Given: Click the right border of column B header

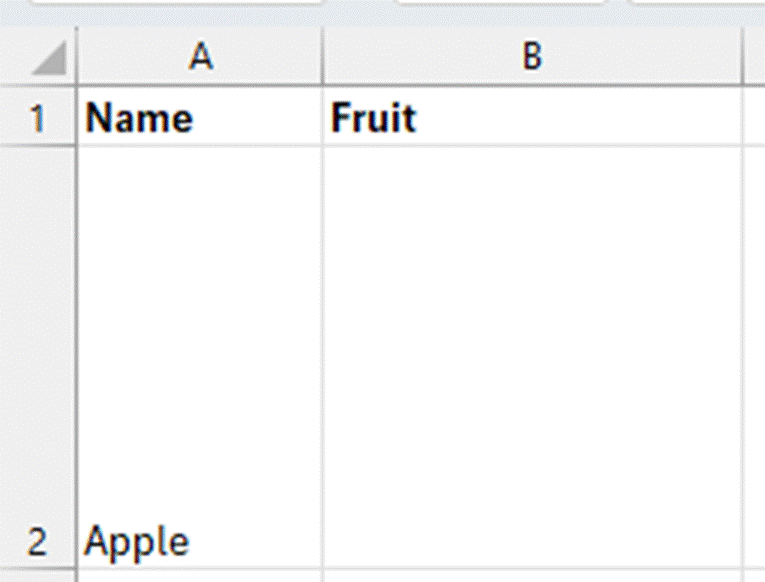Looking at the screenshot, I should pos(742,58).
